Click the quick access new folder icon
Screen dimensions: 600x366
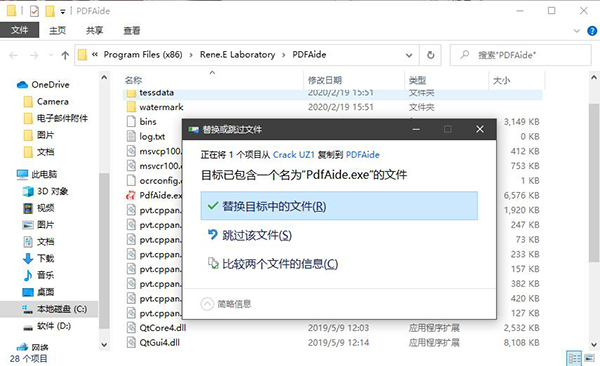tap(50, 11)
